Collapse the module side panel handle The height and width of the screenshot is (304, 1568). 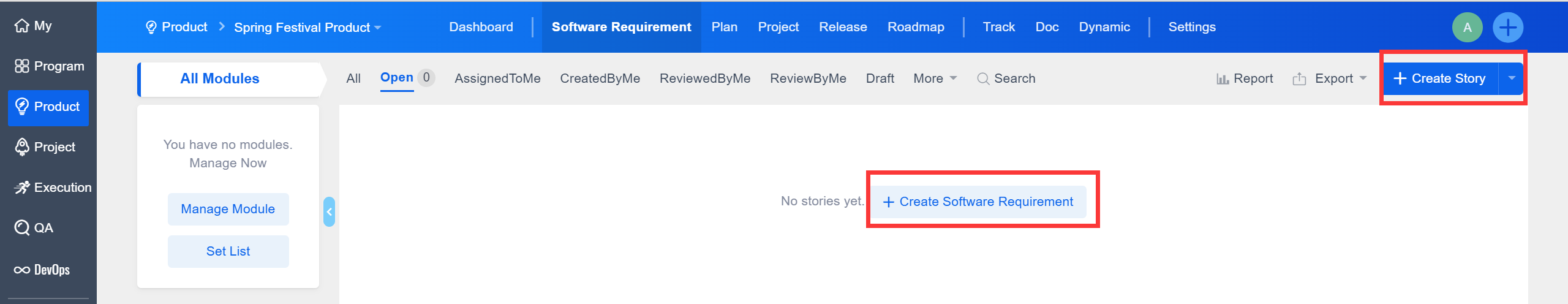(329, 212)
